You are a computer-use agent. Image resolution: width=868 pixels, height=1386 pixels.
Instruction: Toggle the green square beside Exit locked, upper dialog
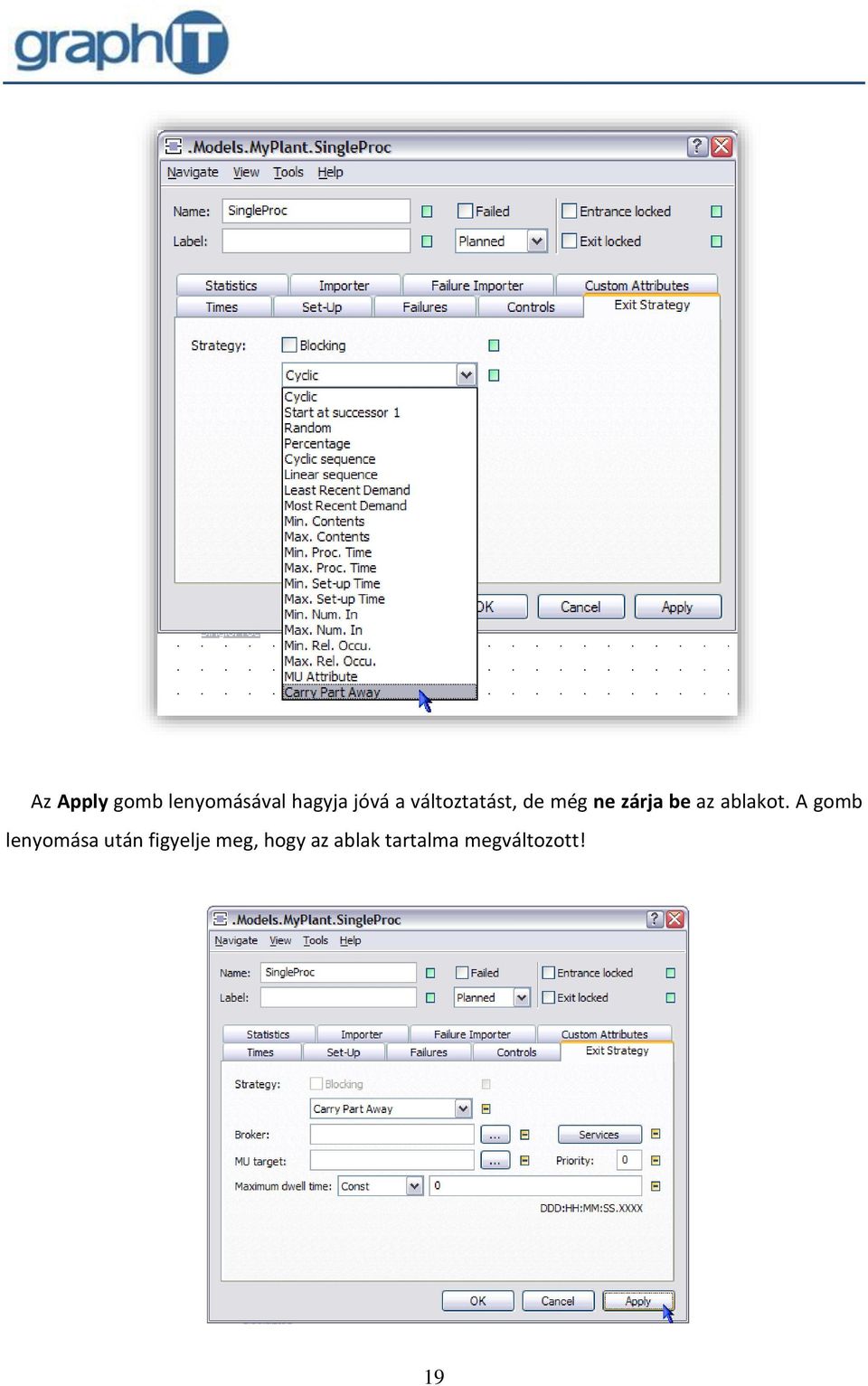click(716, 241)
